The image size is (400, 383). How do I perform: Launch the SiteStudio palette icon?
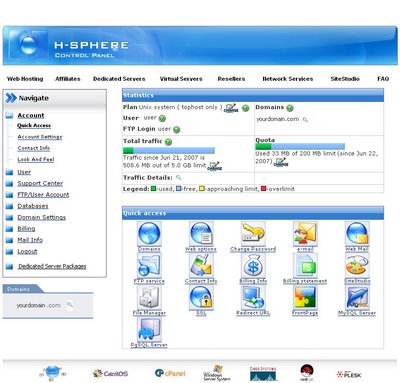click(x=357, y=266)
